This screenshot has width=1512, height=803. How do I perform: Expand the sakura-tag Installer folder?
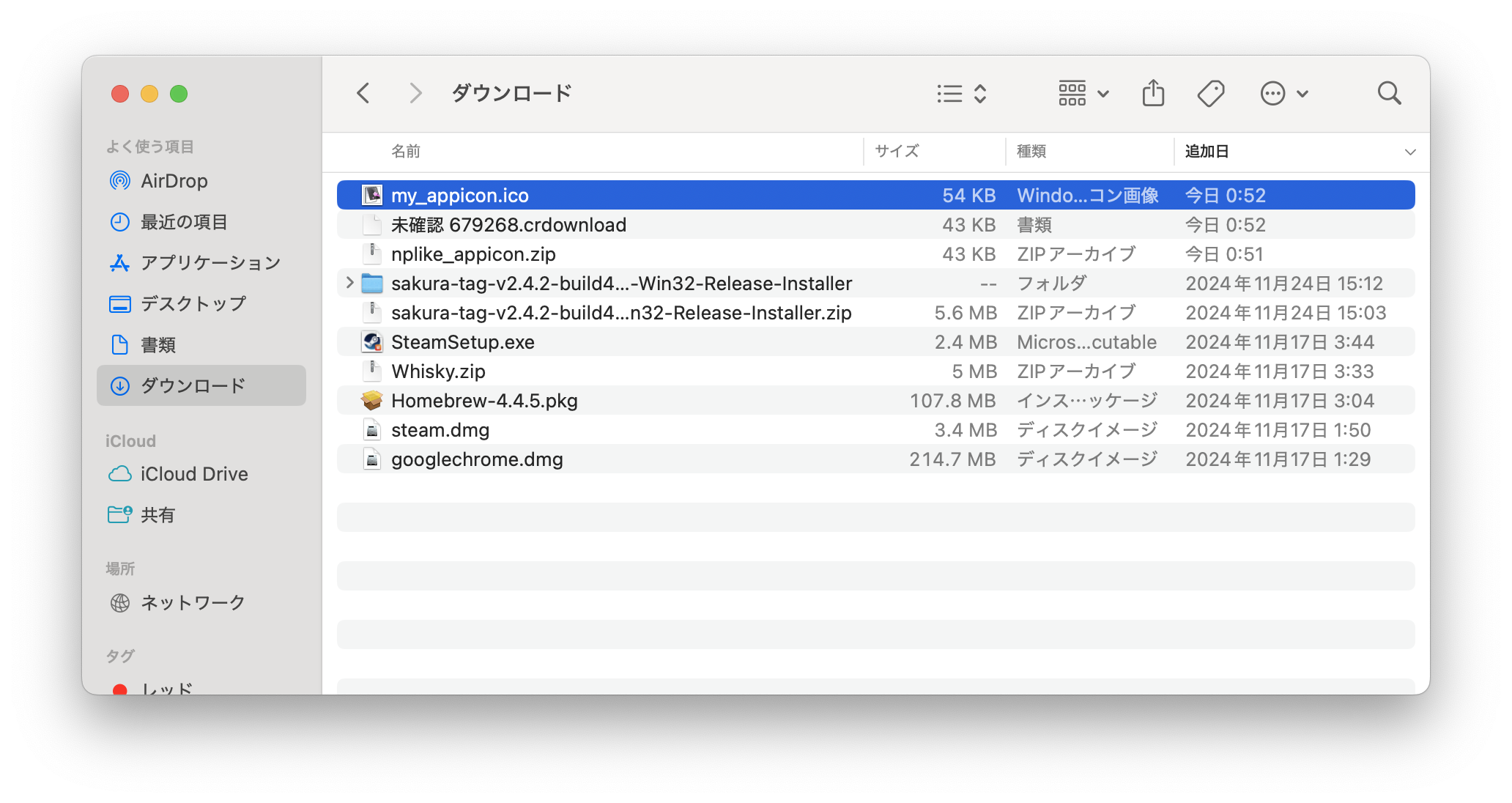349,283
